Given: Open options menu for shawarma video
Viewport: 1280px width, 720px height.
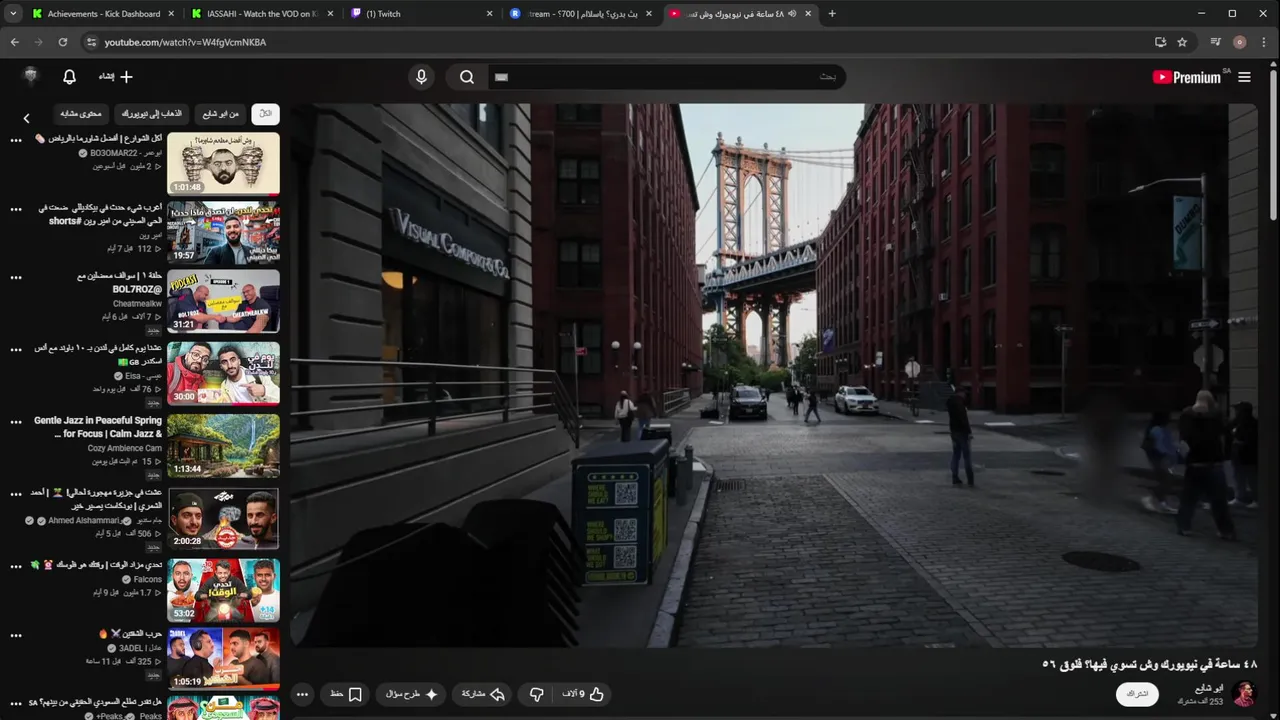Looking at the screenshot, I should tap(16, 140).
